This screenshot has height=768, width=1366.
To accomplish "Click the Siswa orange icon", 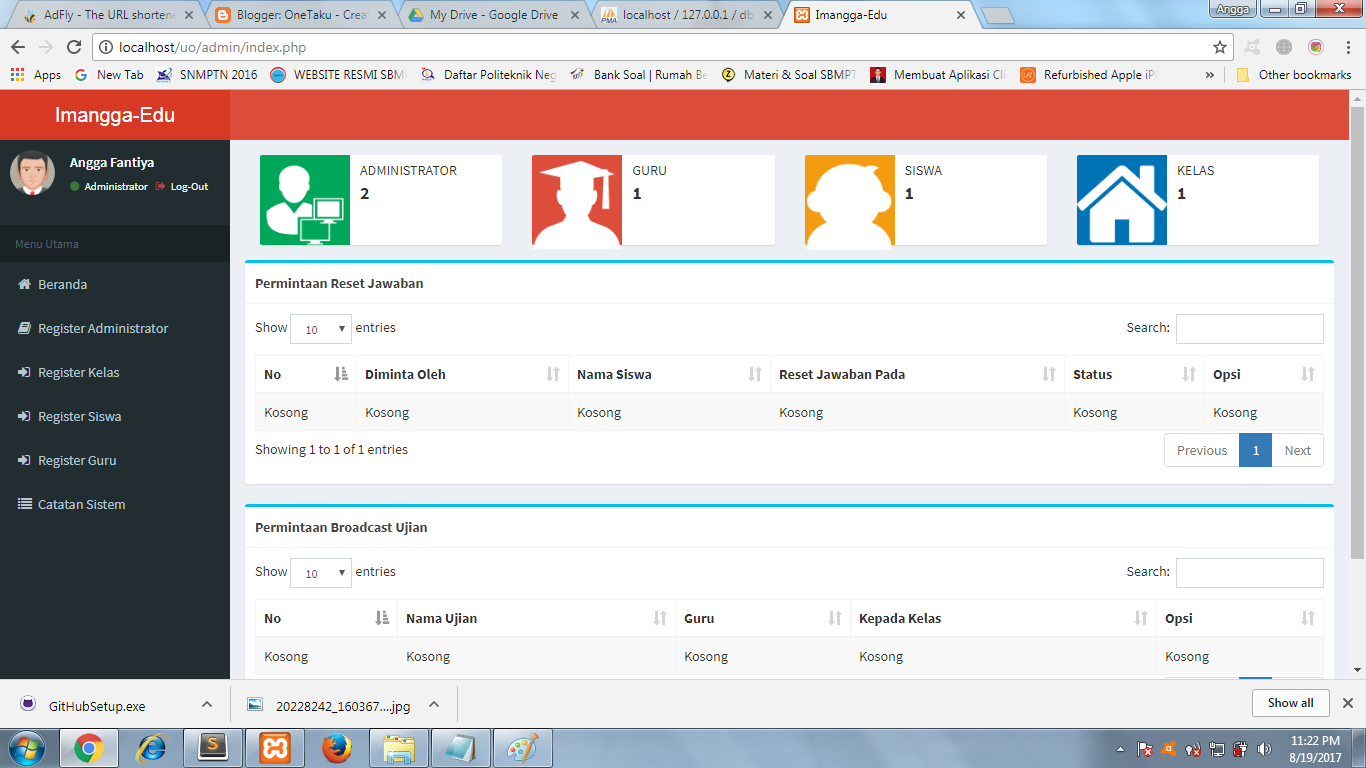I will point(850,200).
